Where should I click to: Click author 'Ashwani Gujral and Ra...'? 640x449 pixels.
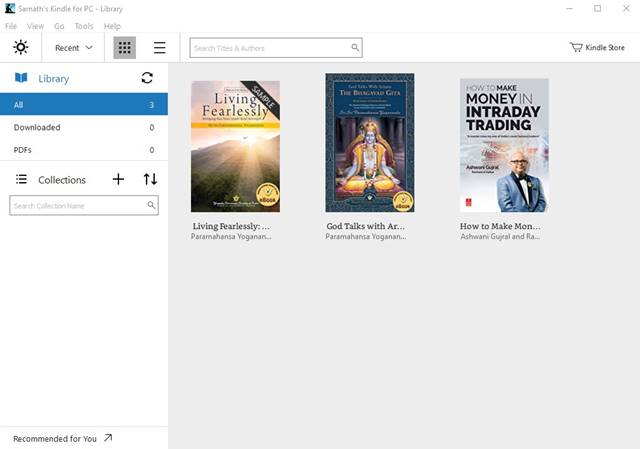500,236
